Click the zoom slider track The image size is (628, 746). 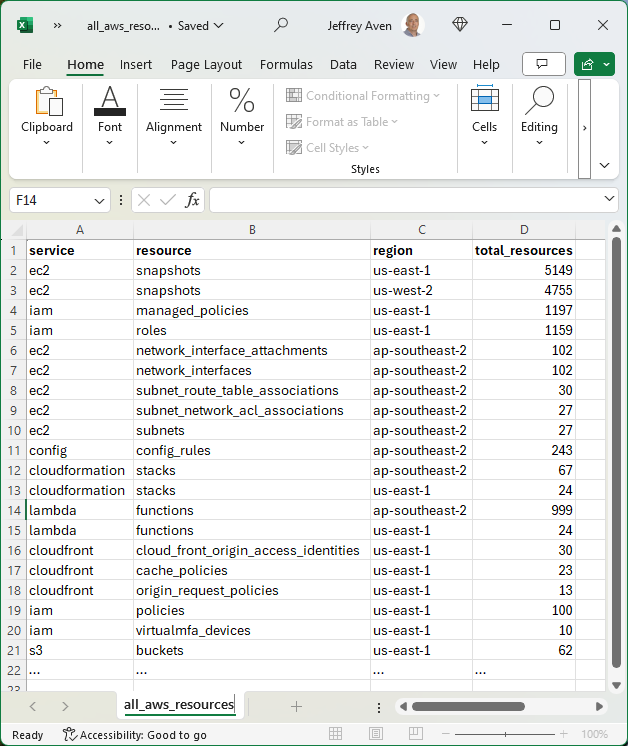505,735
